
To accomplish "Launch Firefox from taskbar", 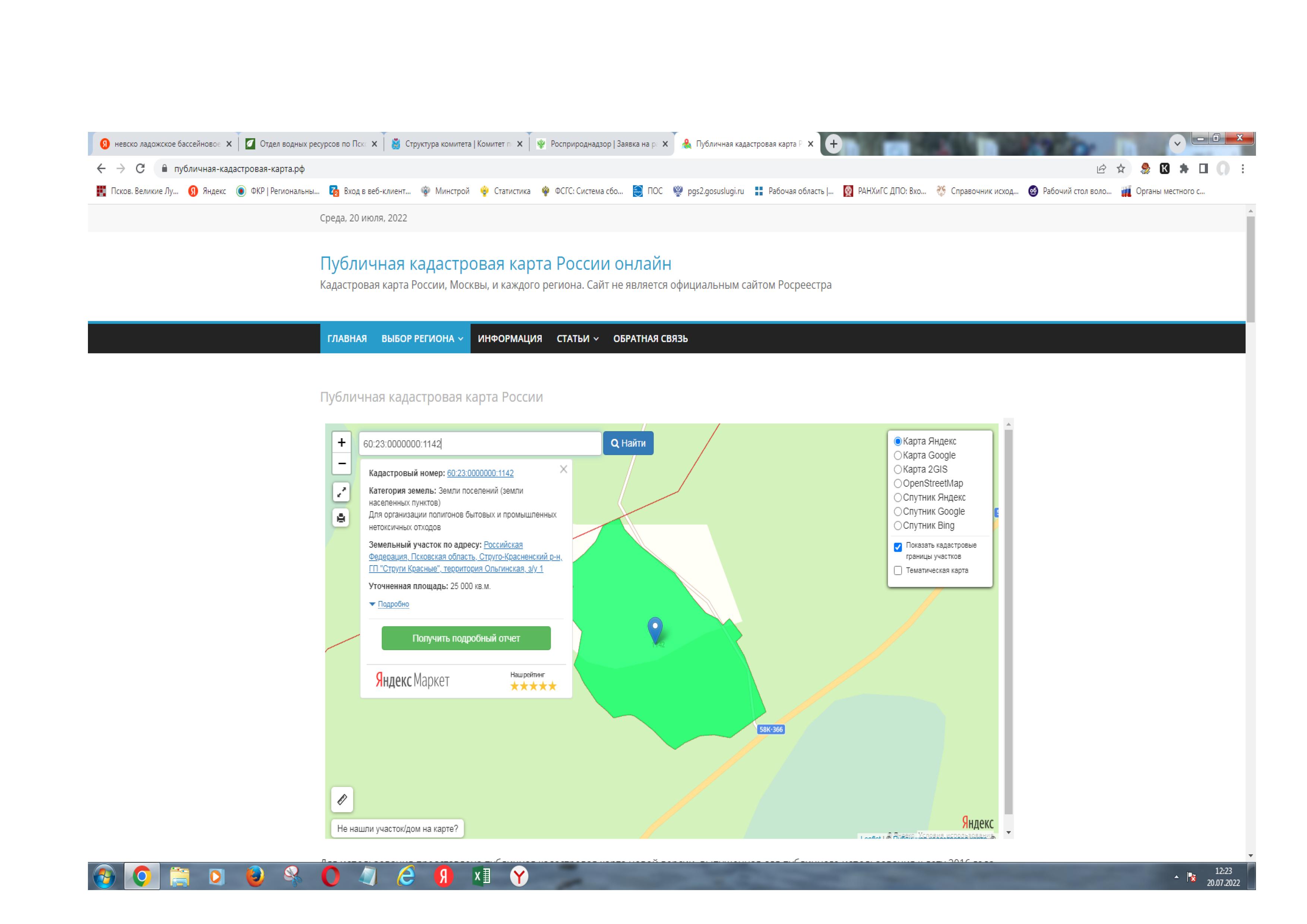I will (x=255, y=877).
